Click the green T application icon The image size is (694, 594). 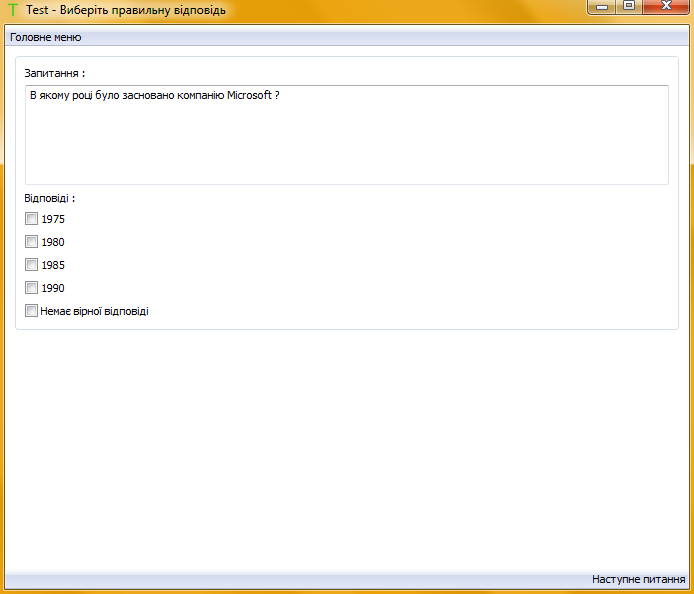tap(13, 10)
